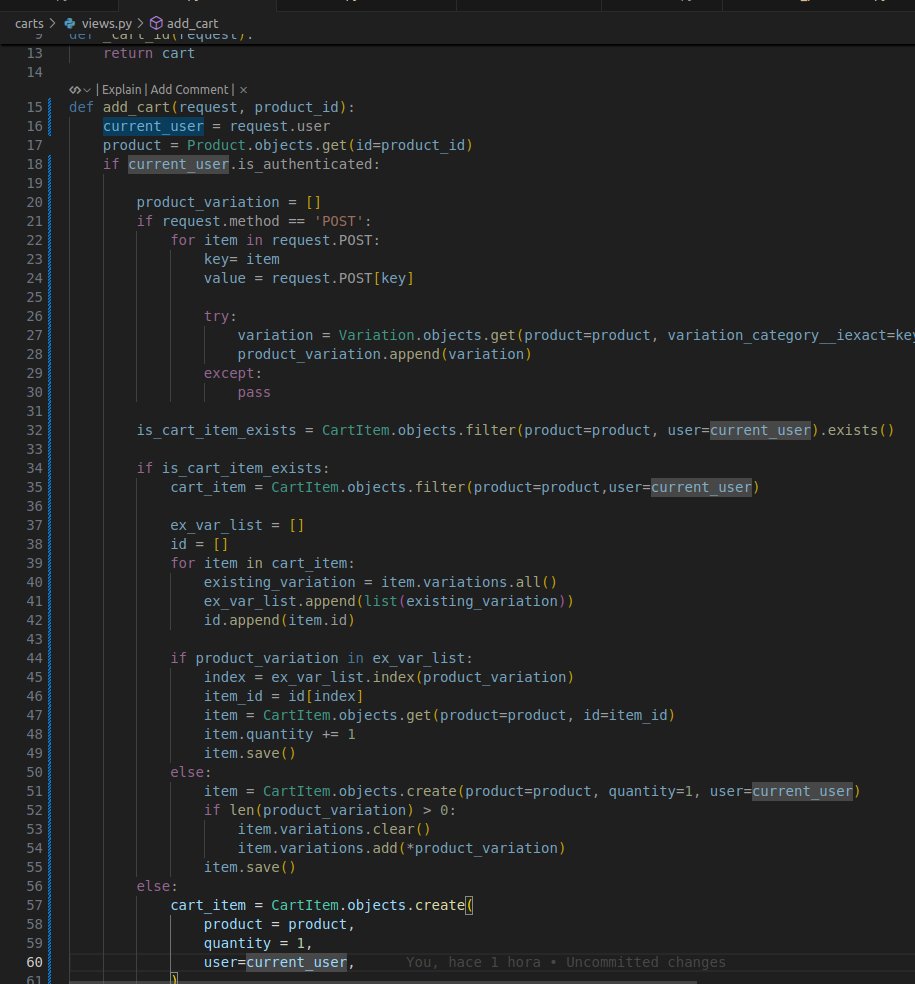Expand chevron after 'views.py' breadcrumb
This screenshot has height=984, width=915.
pyautogui.click(x=141, y=23)
